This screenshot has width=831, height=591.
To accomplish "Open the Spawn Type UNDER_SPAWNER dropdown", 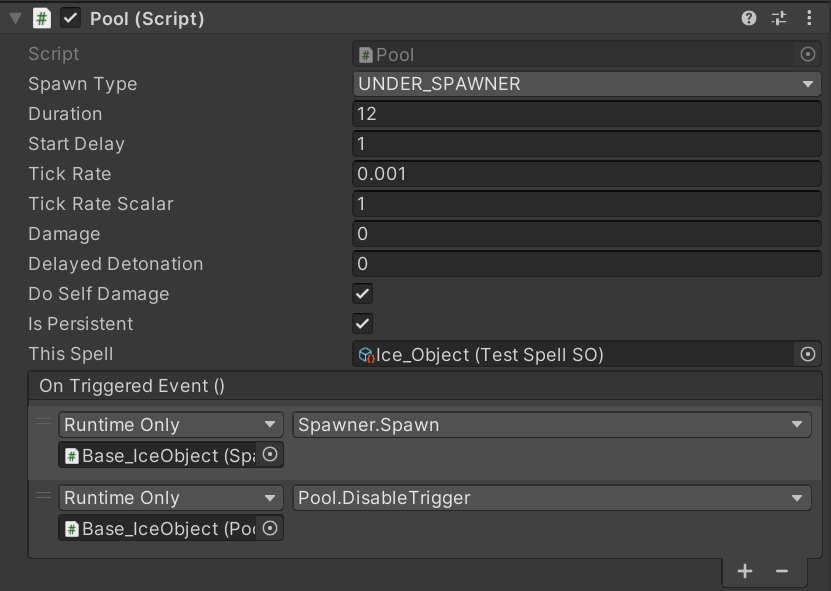I will 587,84.
